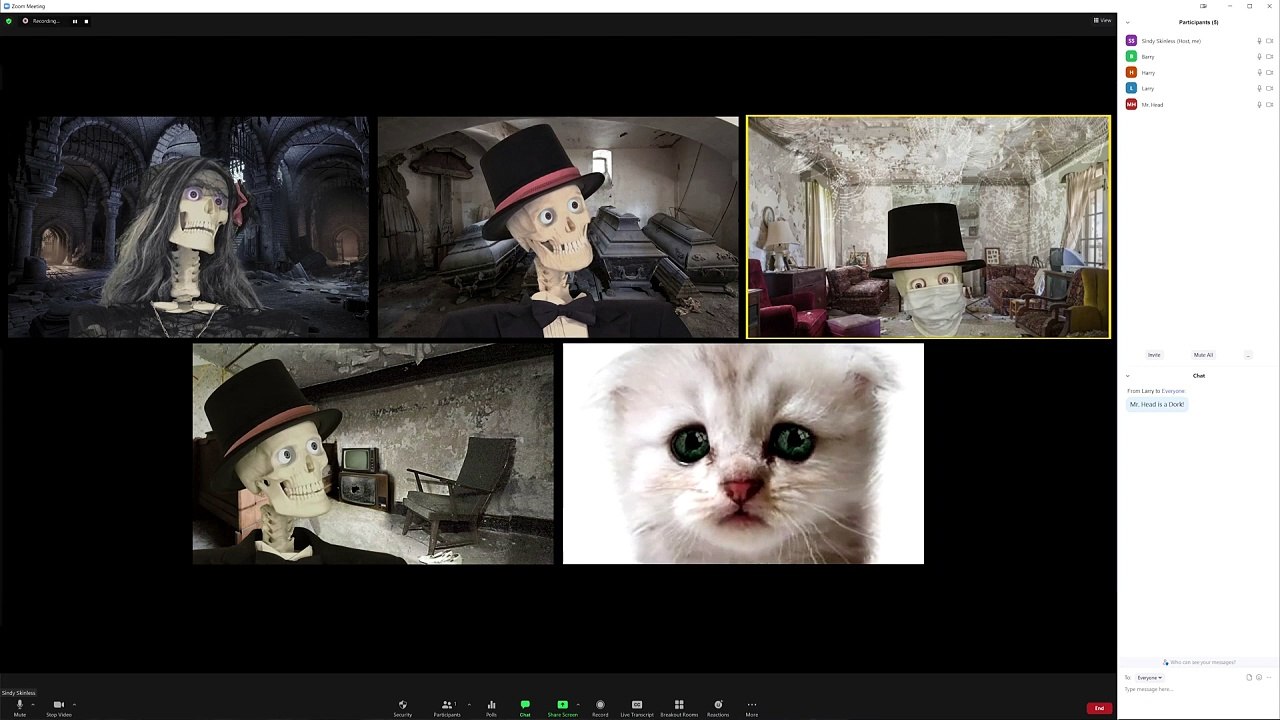Open Breakout Rooms
Screen dimensions: 1280x720
pos(679,707)
